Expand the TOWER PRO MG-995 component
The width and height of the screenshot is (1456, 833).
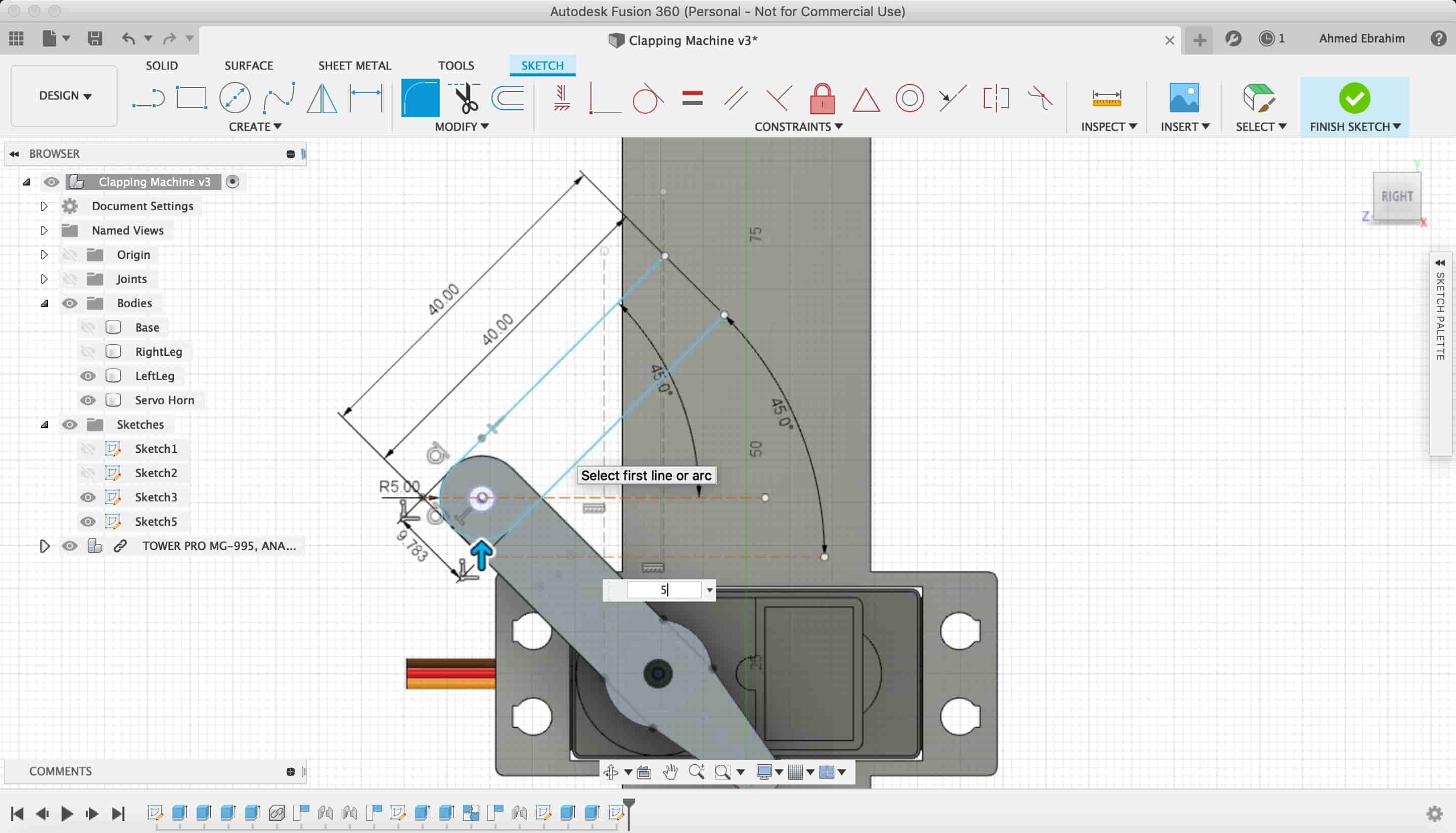click(x=44, y=546)
